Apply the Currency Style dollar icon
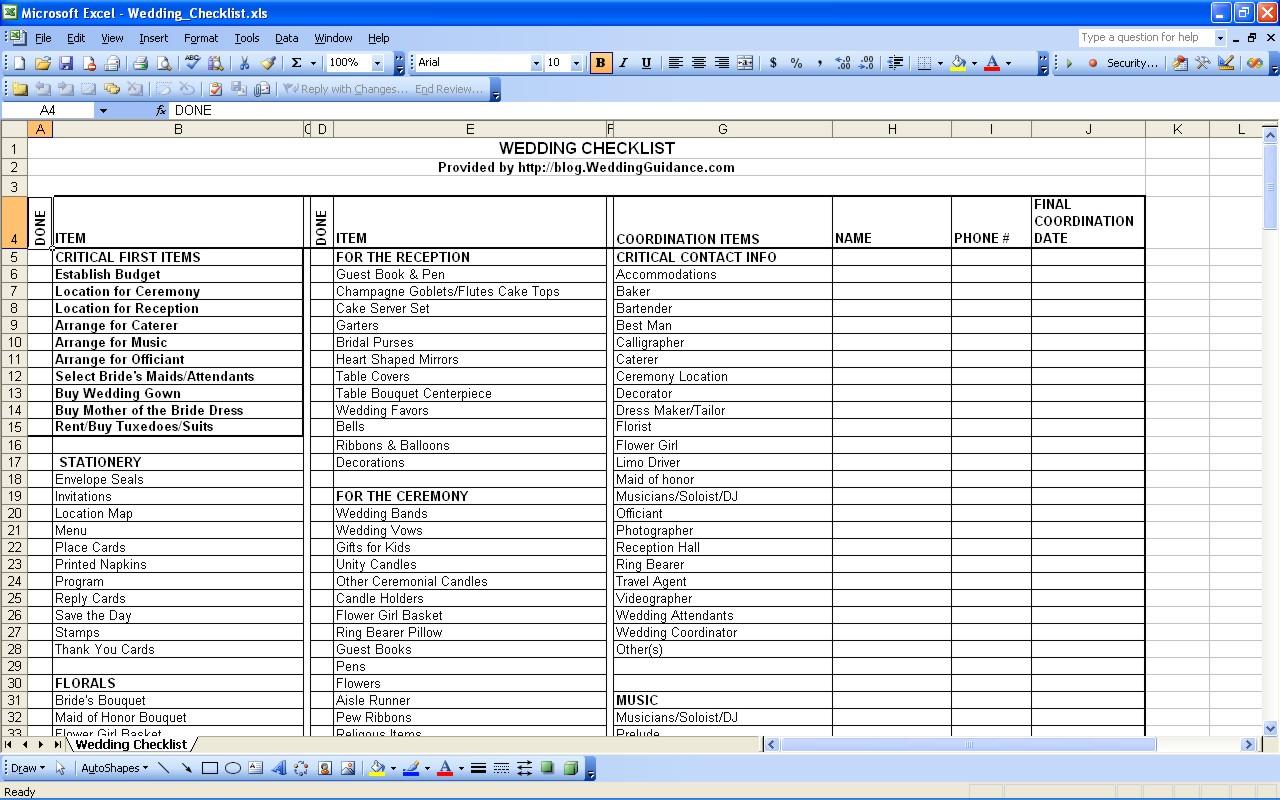 tap(773, 63)
